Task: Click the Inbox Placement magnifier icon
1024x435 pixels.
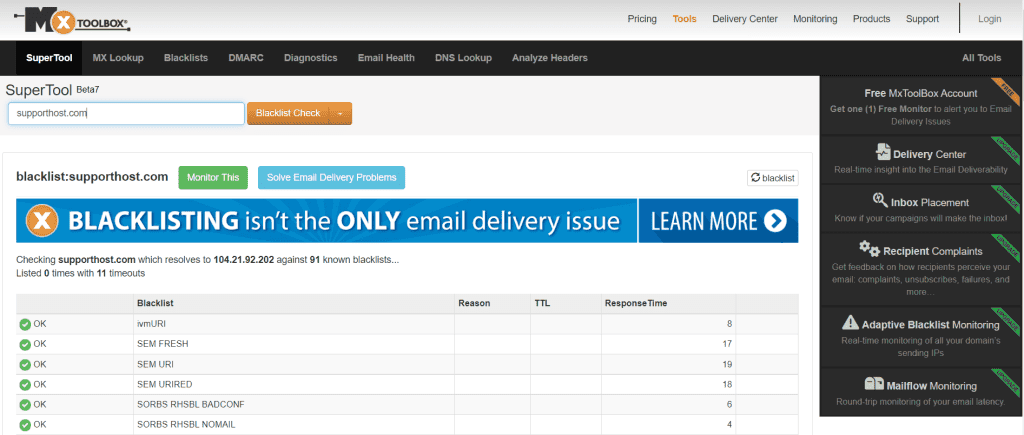Action: [x=879, y=200]
